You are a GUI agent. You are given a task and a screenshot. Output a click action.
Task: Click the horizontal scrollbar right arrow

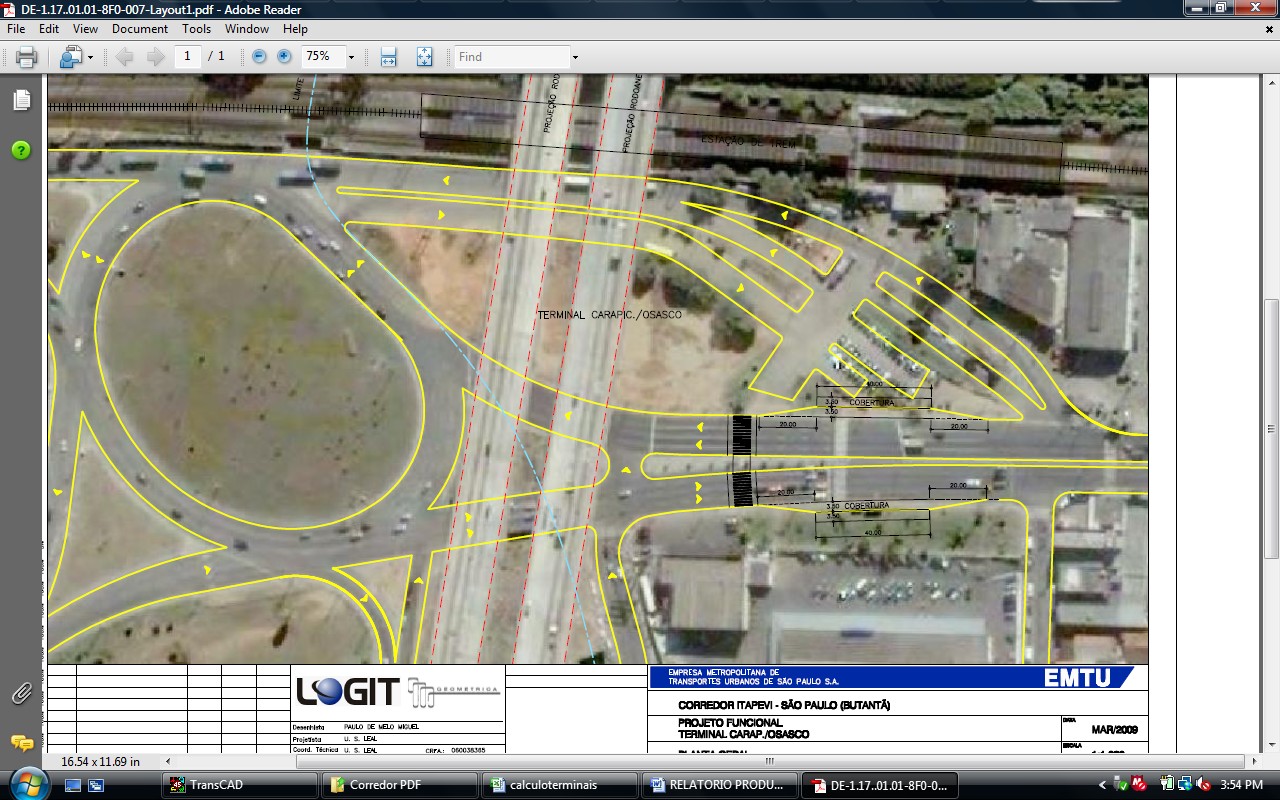pos(1256,761)
